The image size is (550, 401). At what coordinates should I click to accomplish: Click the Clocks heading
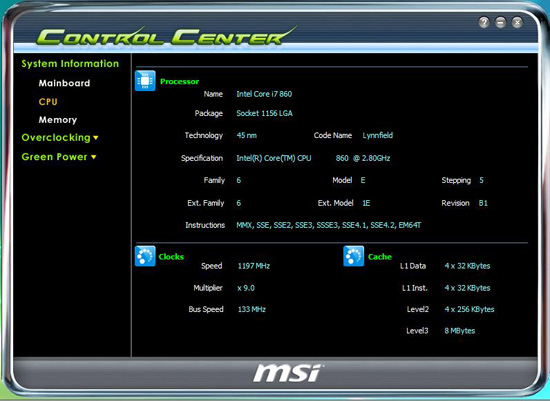tap(171, 256)
